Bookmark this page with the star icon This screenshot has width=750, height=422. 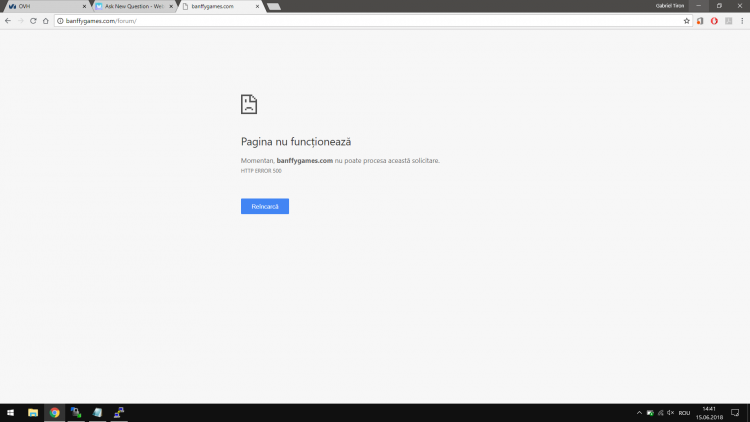tap(686, 20)
